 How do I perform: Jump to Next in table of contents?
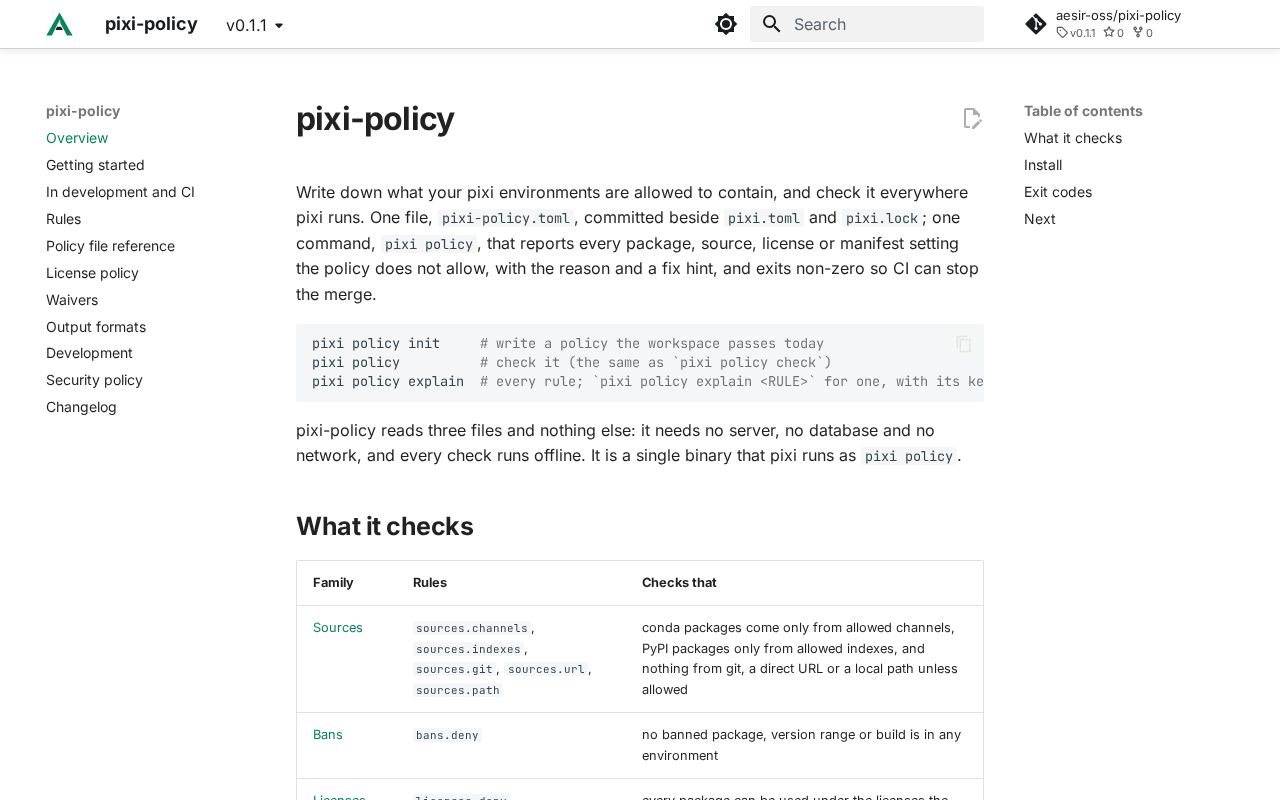coord(1040,219)
